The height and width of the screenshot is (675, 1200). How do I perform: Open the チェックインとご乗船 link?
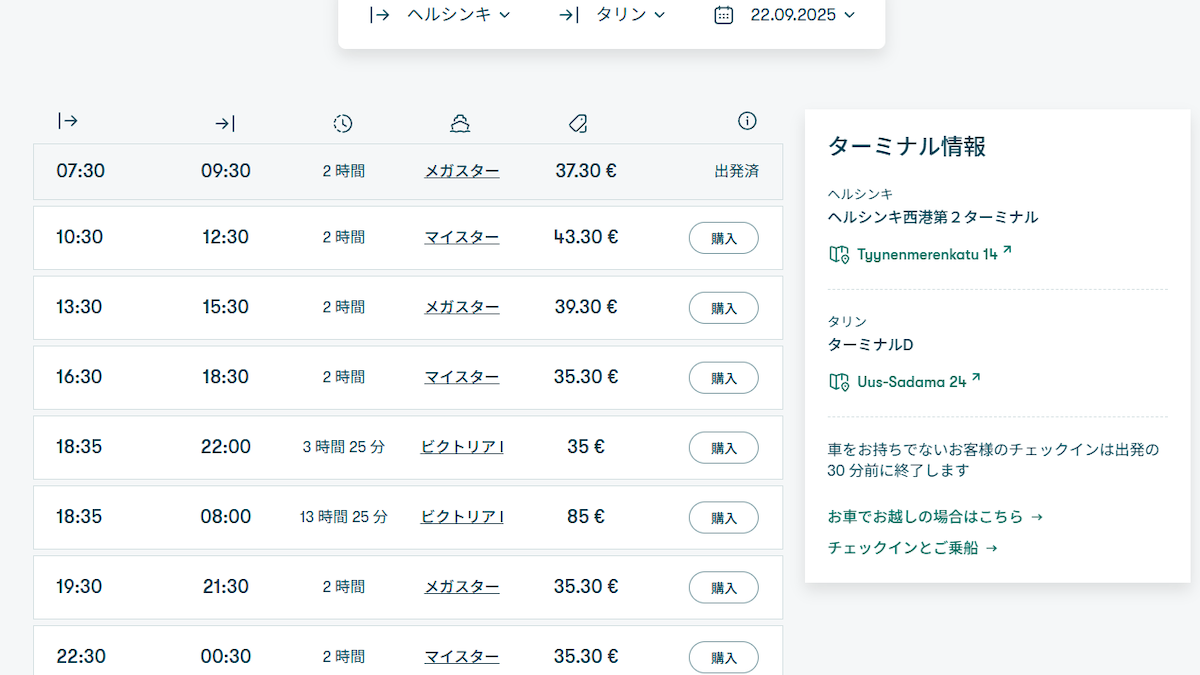pos(912,548)
